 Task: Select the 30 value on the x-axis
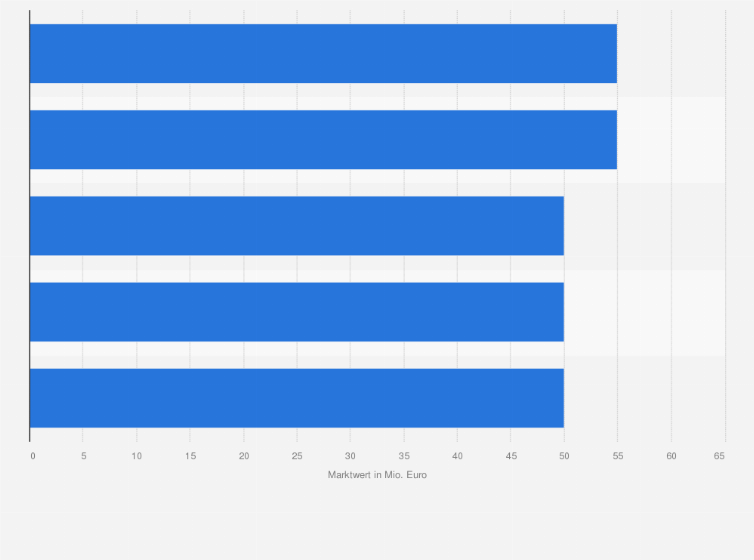[351, 456]
